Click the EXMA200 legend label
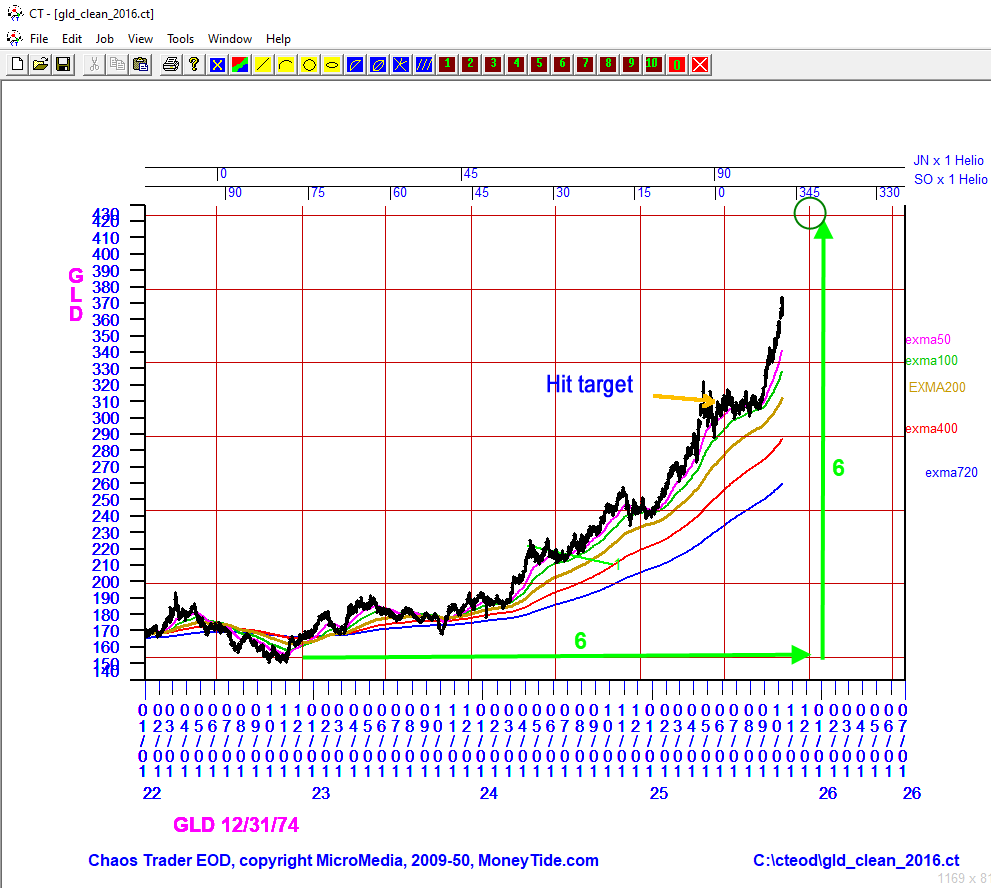The height and width of the screenshot is (888, 991). [937, 387]
